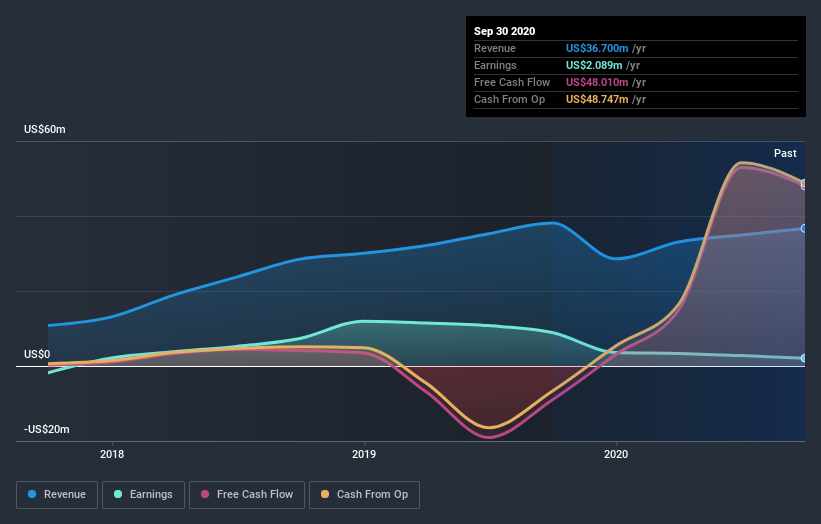This screenshot has height=524, width=821.
Task: Click the -US$20m y-axis label
Action: (x=47, y=429)
